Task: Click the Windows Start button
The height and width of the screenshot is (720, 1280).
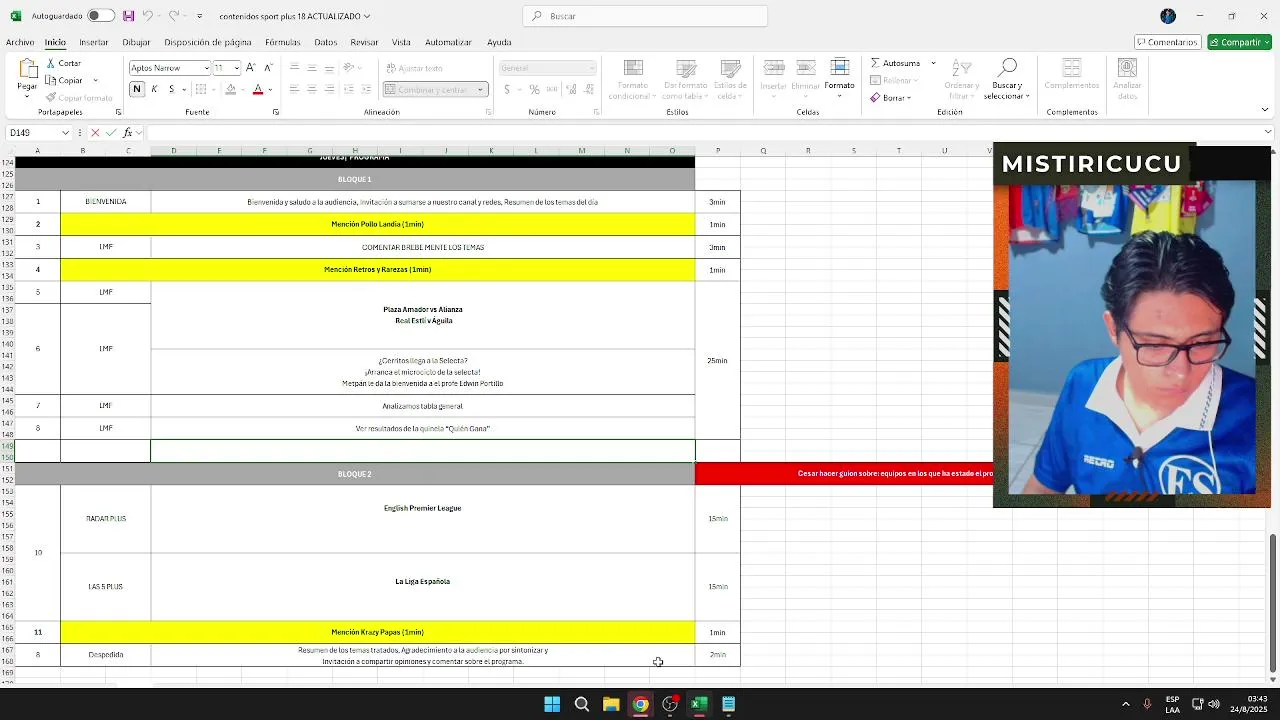Action: pyautogui.click(x=552, y=704)
